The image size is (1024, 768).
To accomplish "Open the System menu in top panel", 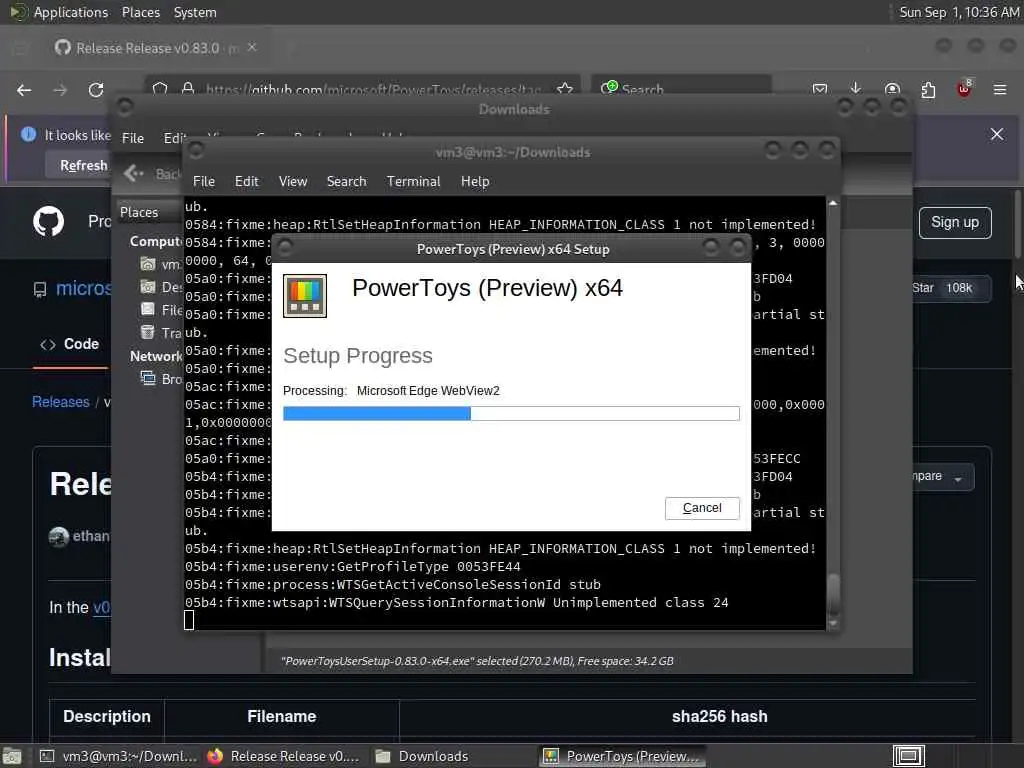I will point(195,12).
